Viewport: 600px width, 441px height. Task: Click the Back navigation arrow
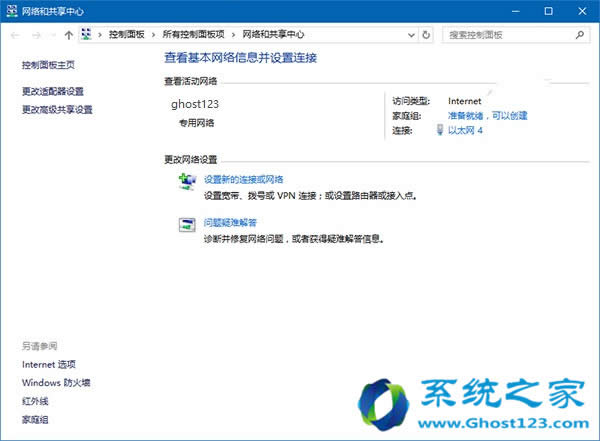pyautogui.click(x=14, y=34)
